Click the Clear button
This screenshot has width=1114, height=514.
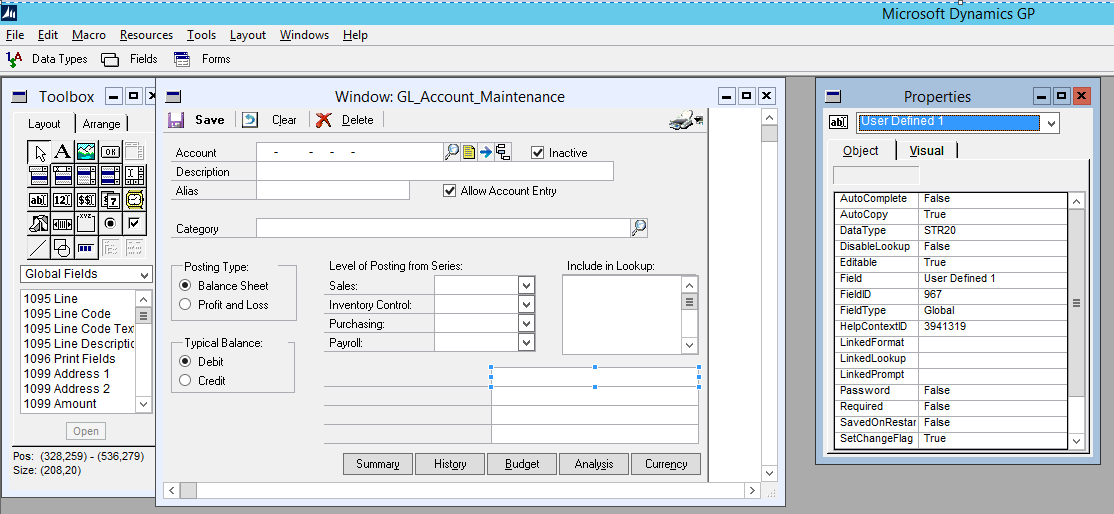pyautogui.click(x=271, y=120)
